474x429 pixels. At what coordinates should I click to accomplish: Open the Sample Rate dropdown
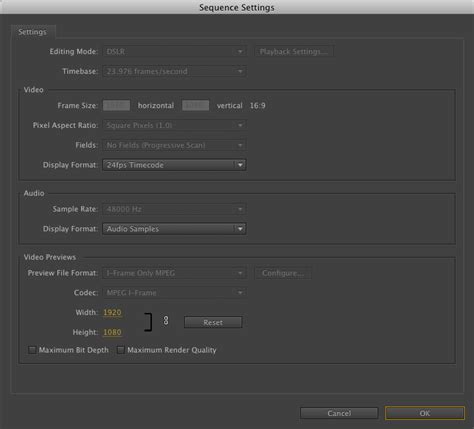[x=174, y=209]
